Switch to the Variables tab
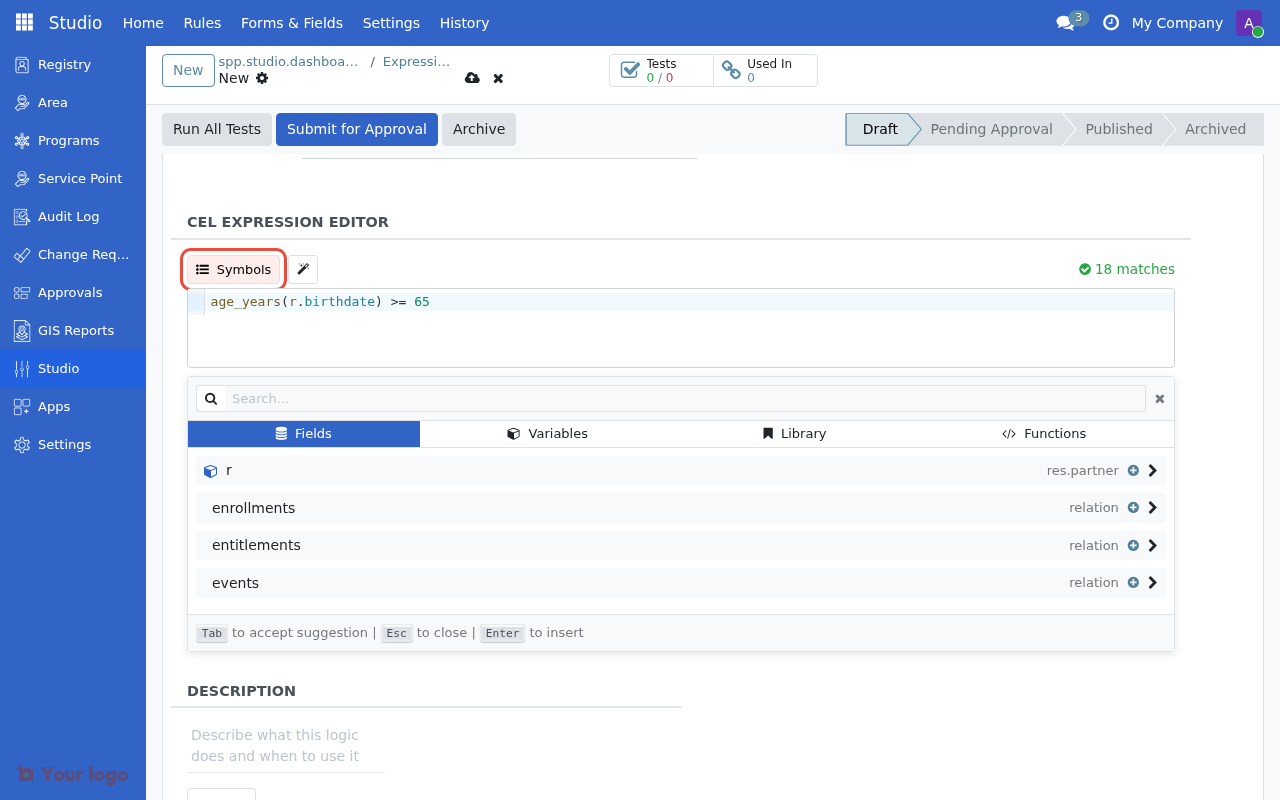The width and height of the screenshot is (1280, 800). (x=548, y=433)
